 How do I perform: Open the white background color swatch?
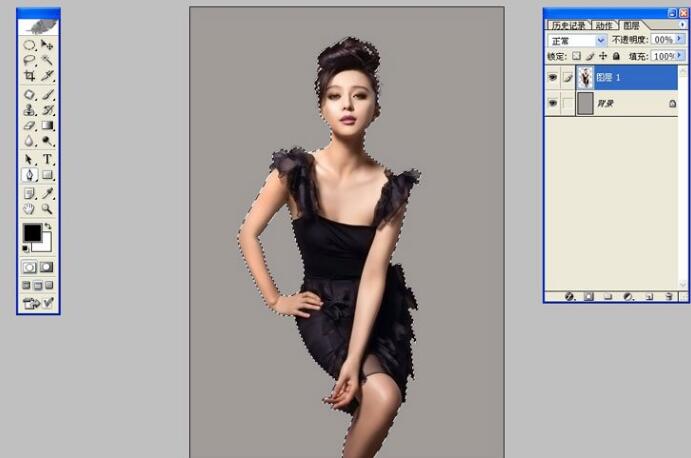[45, 244]
